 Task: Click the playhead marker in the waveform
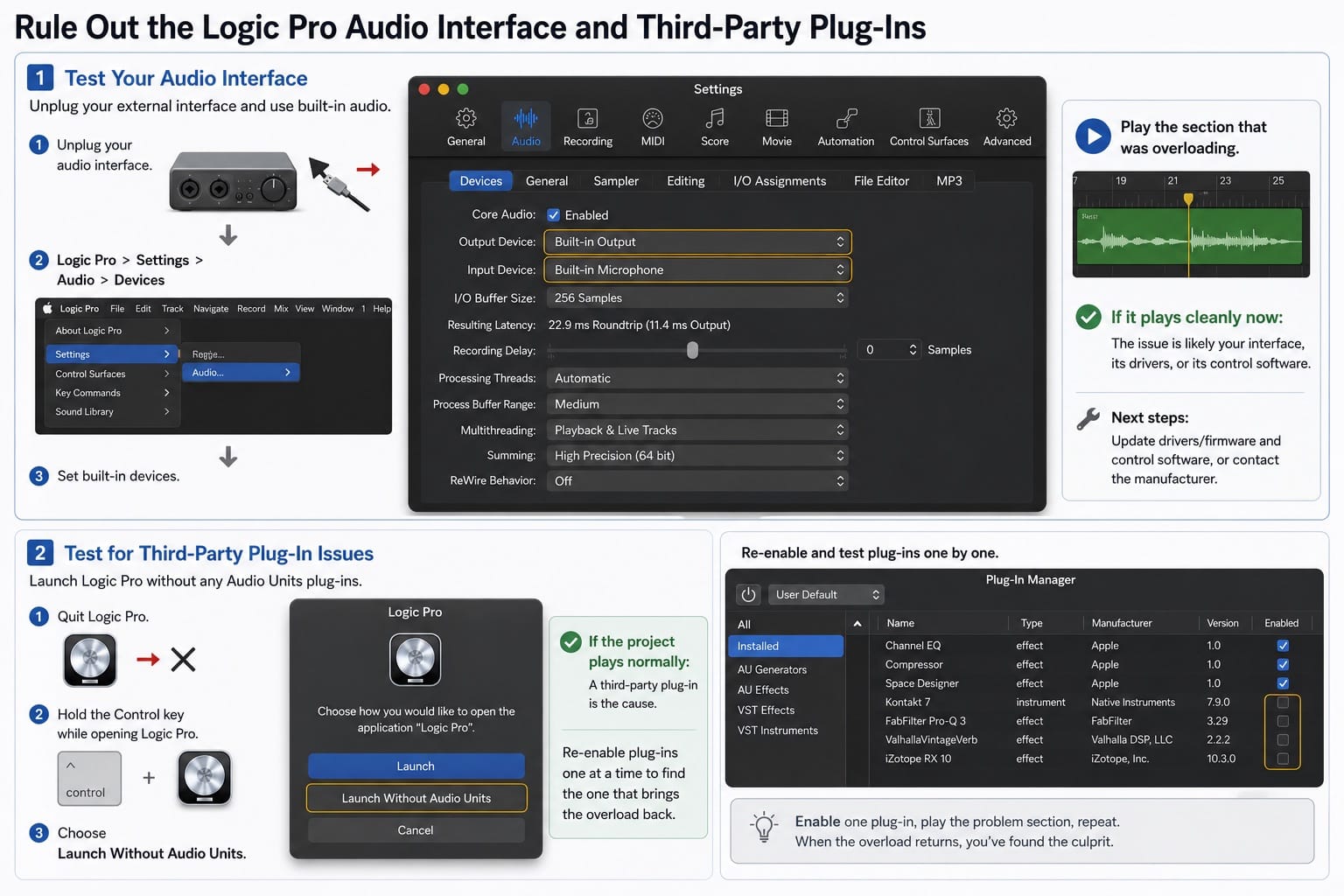[x=1188, y=199]
